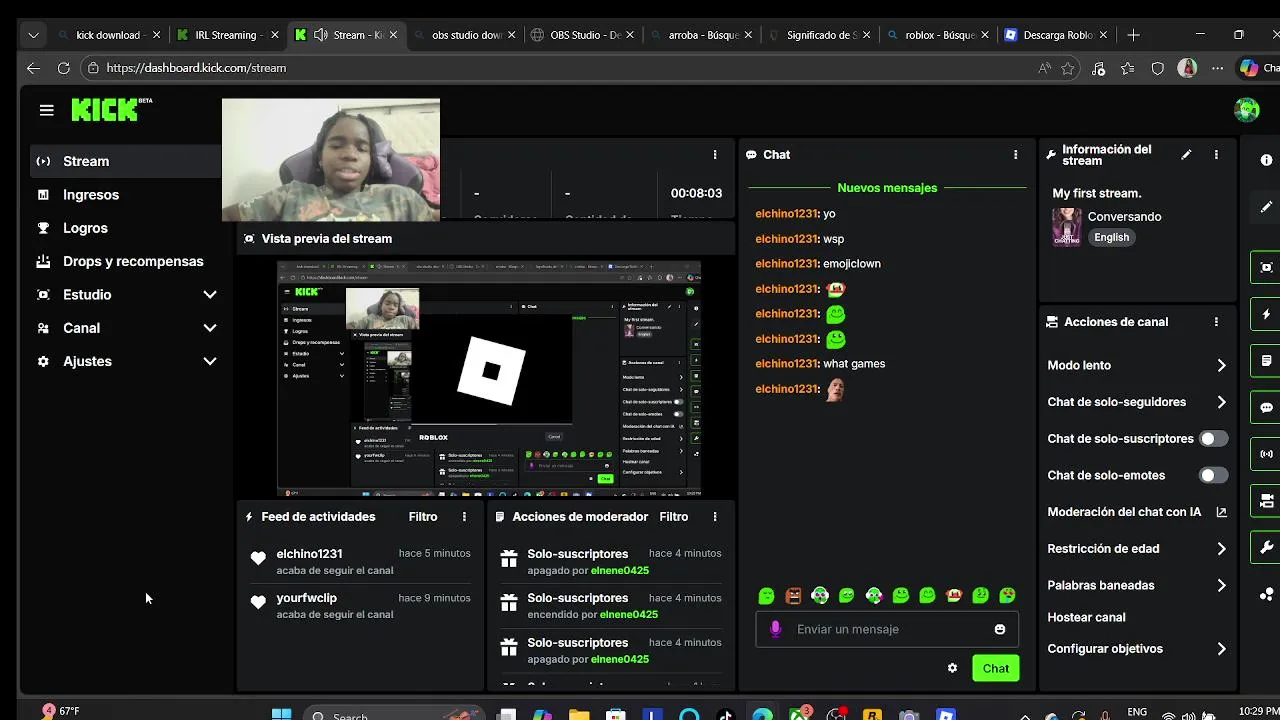
Task: Toggle the lightning activity feed widget icon
Action: (1266, 314)
